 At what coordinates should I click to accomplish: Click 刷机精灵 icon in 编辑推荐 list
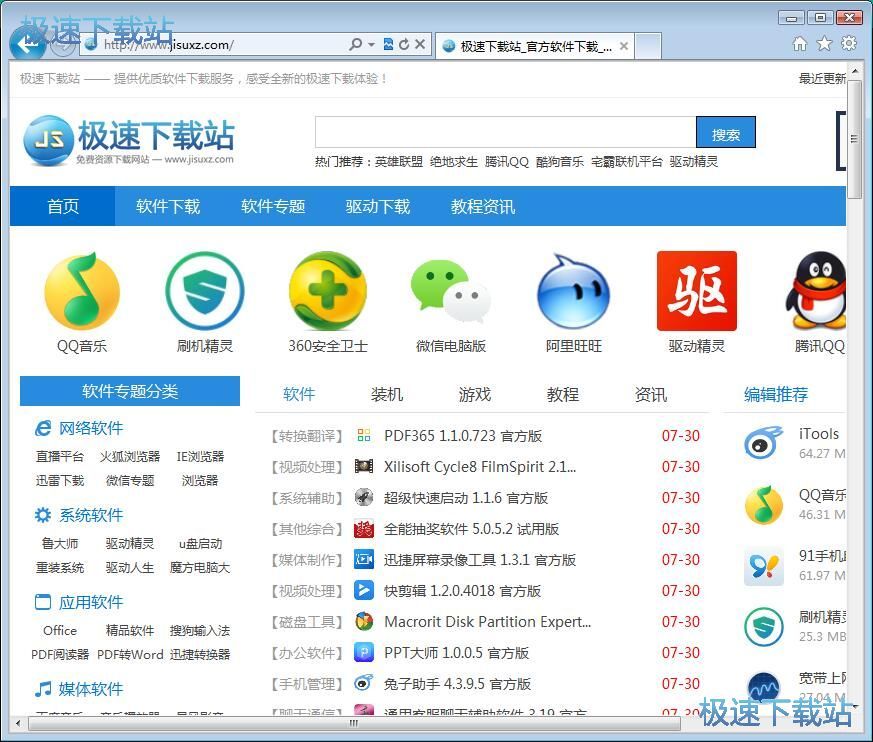click(763, 627)
